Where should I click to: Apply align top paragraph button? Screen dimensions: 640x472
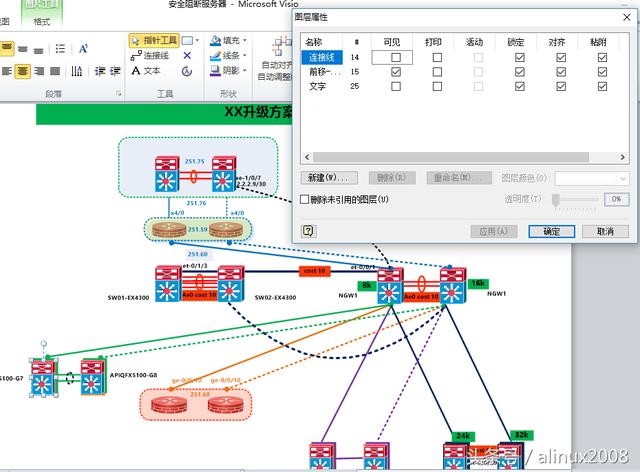(7, 49)
